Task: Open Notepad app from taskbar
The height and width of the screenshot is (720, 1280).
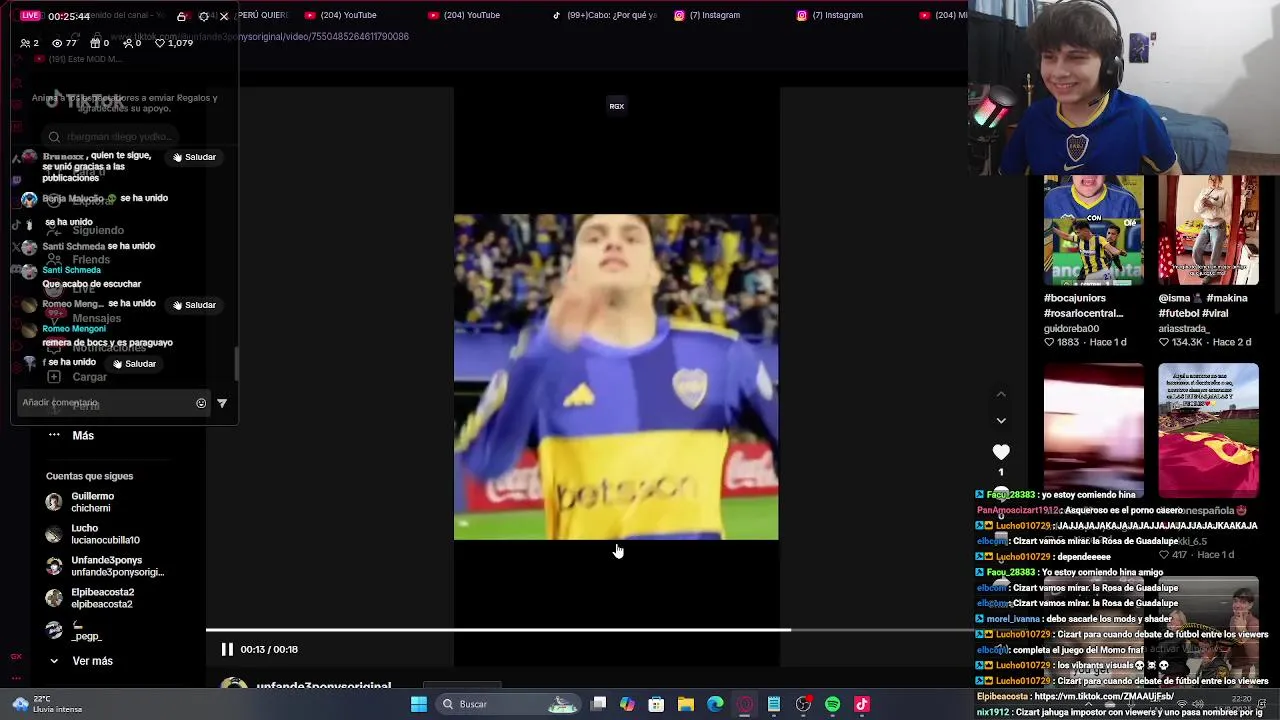Action: click(x=774, y=704)
